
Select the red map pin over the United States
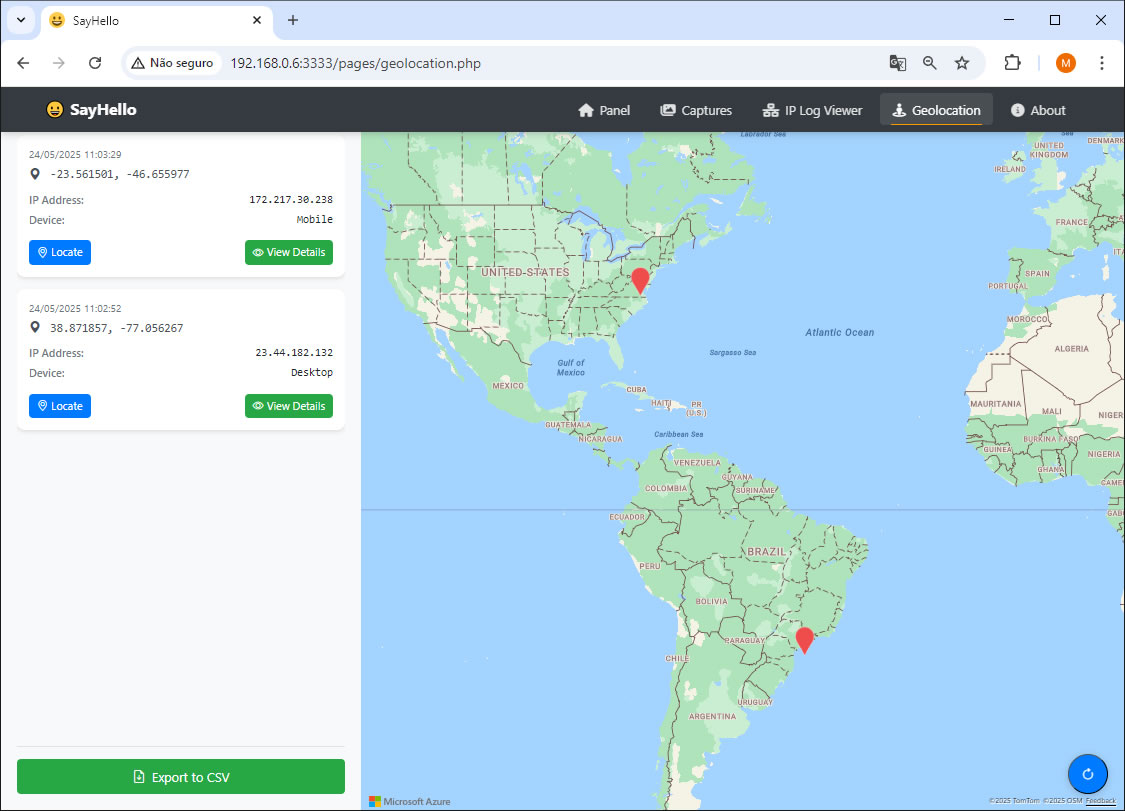click(640, 280)
